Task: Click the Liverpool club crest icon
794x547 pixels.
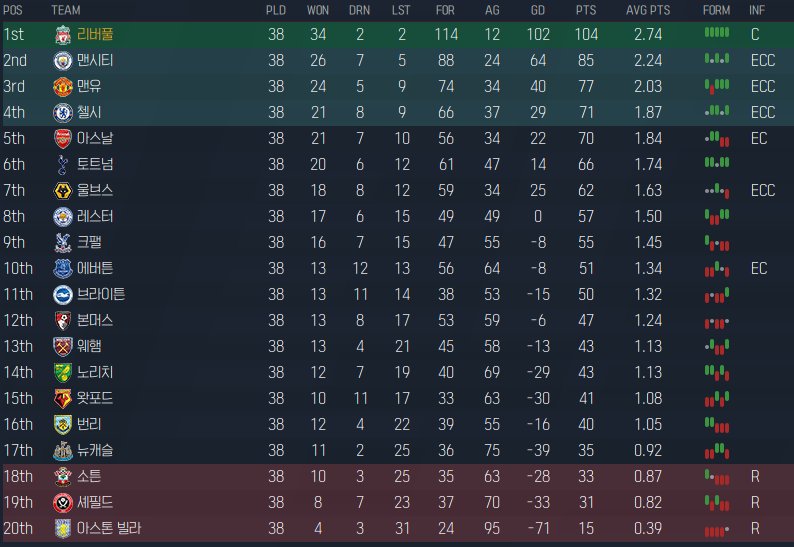Action: tap(63, 34)
